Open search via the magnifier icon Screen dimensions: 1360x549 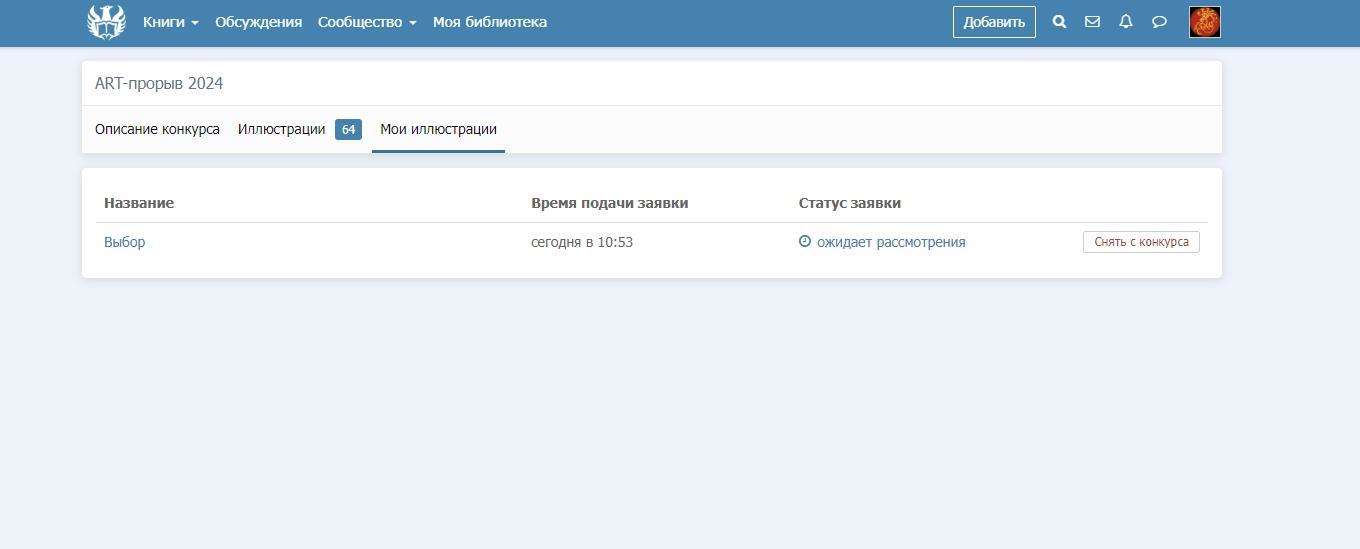point(1059,22)
